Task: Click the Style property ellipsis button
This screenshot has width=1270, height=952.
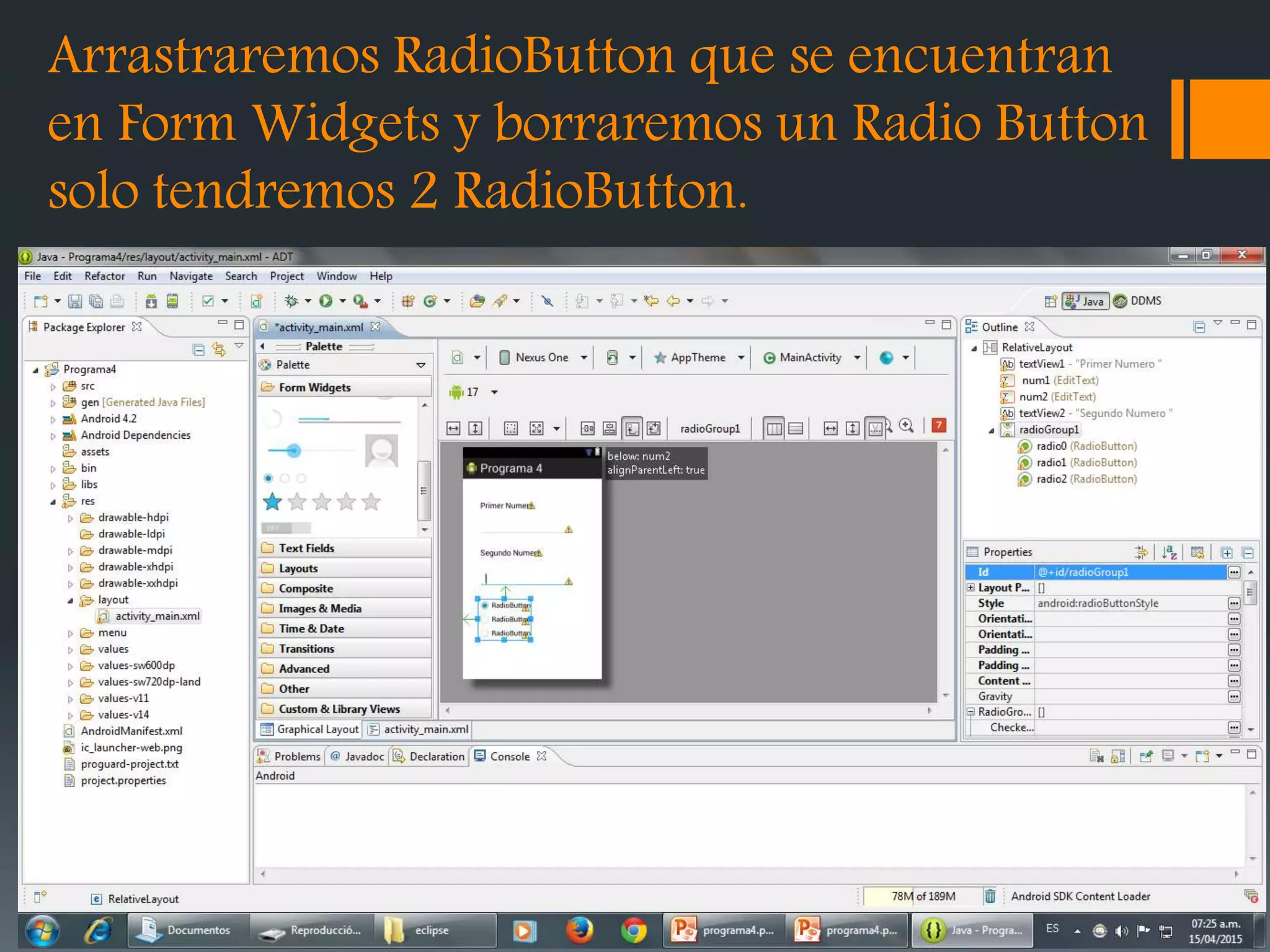Action: 1234,603
